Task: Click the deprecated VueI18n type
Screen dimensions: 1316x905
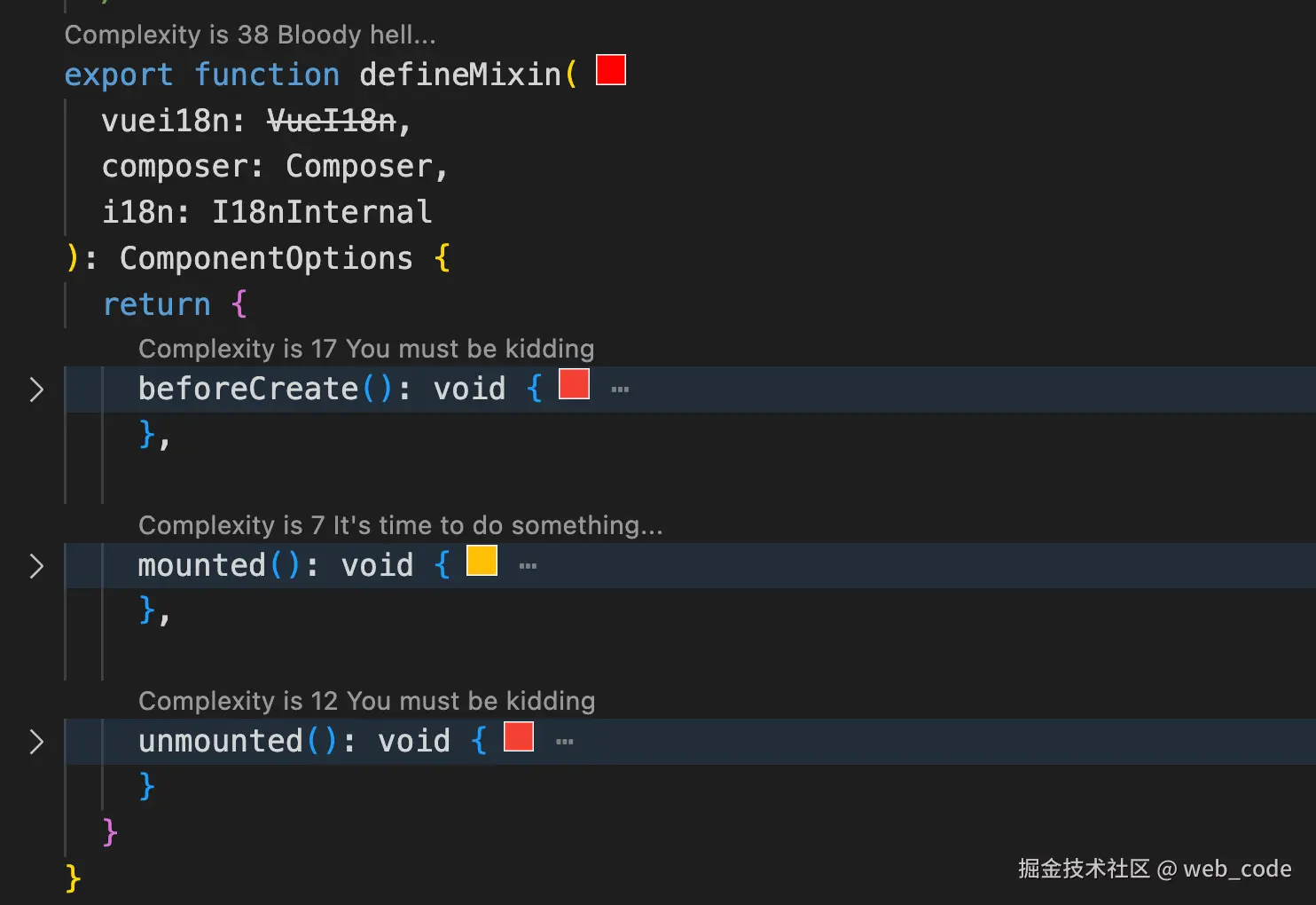Action: (x=332, y=121)
